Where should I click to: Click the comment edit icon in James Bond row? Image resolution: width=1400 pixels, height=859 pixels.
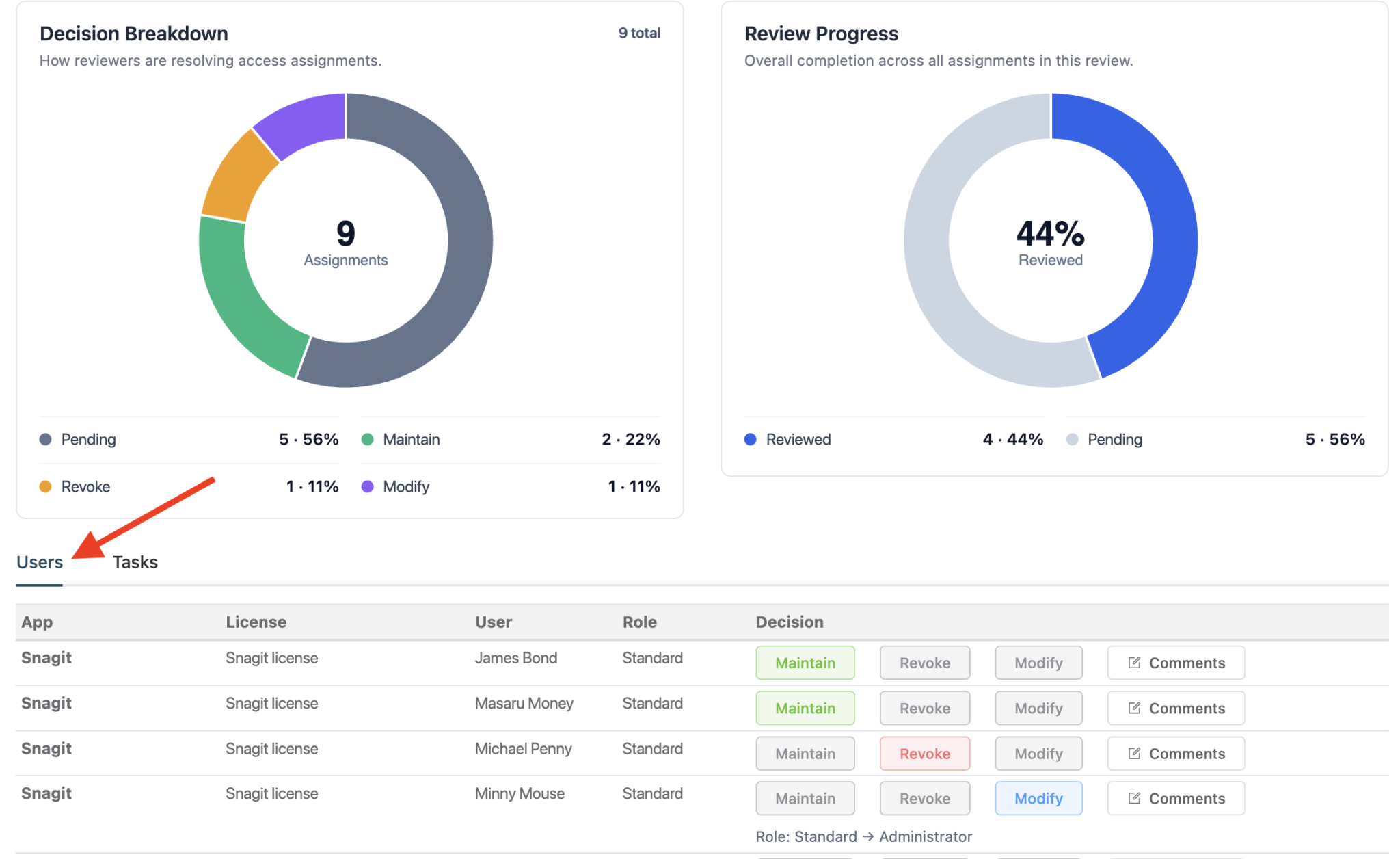1134,662
